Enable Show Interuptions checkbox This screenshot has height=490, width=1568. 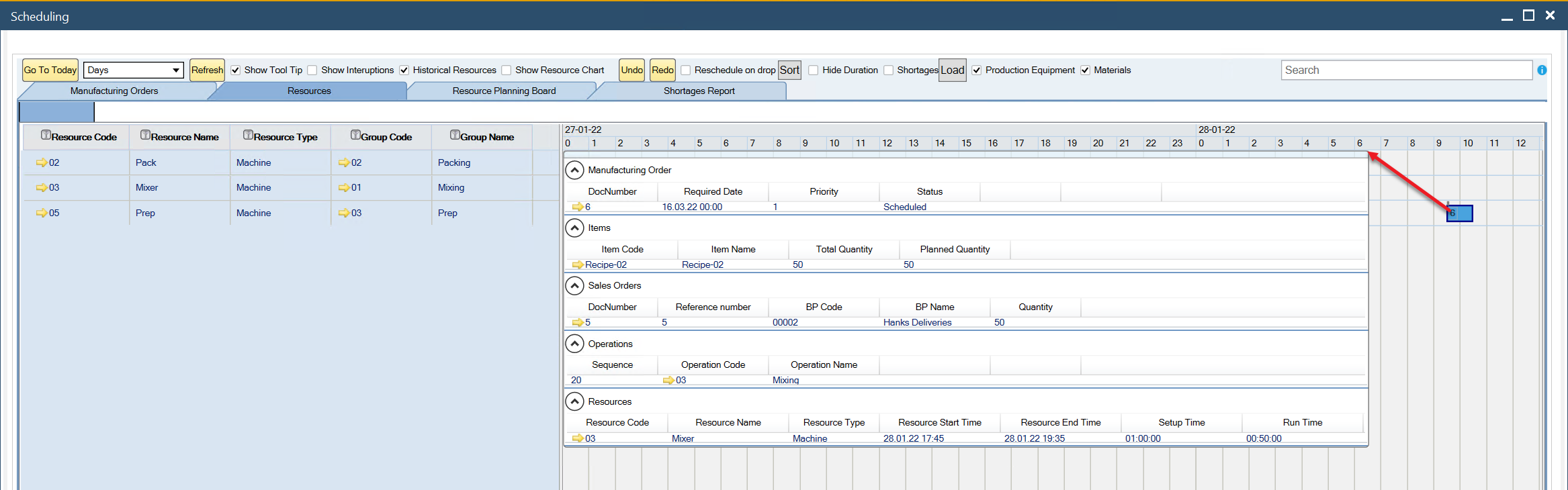click(312, 70)
